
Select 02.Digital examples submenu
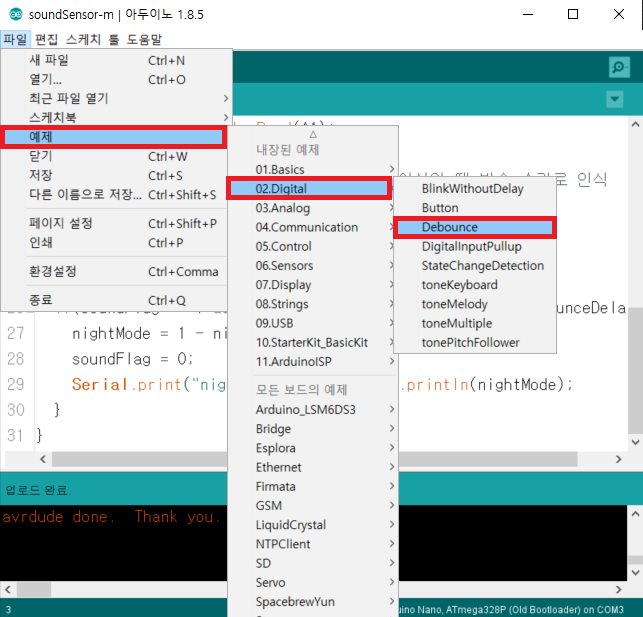[x=309, y=189]
